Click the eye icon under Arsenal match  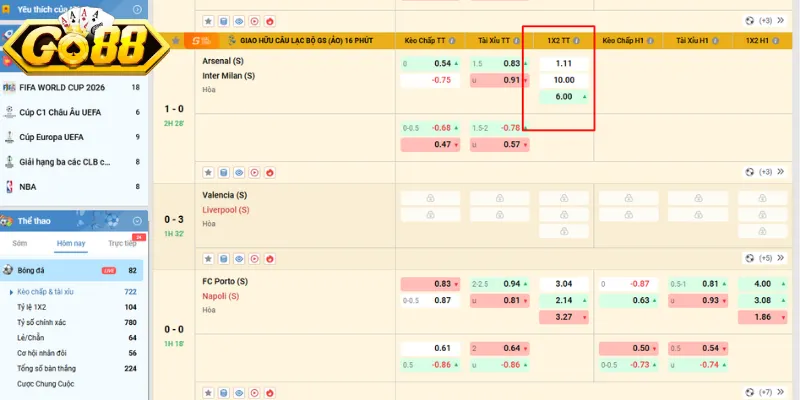coord(239,172)
